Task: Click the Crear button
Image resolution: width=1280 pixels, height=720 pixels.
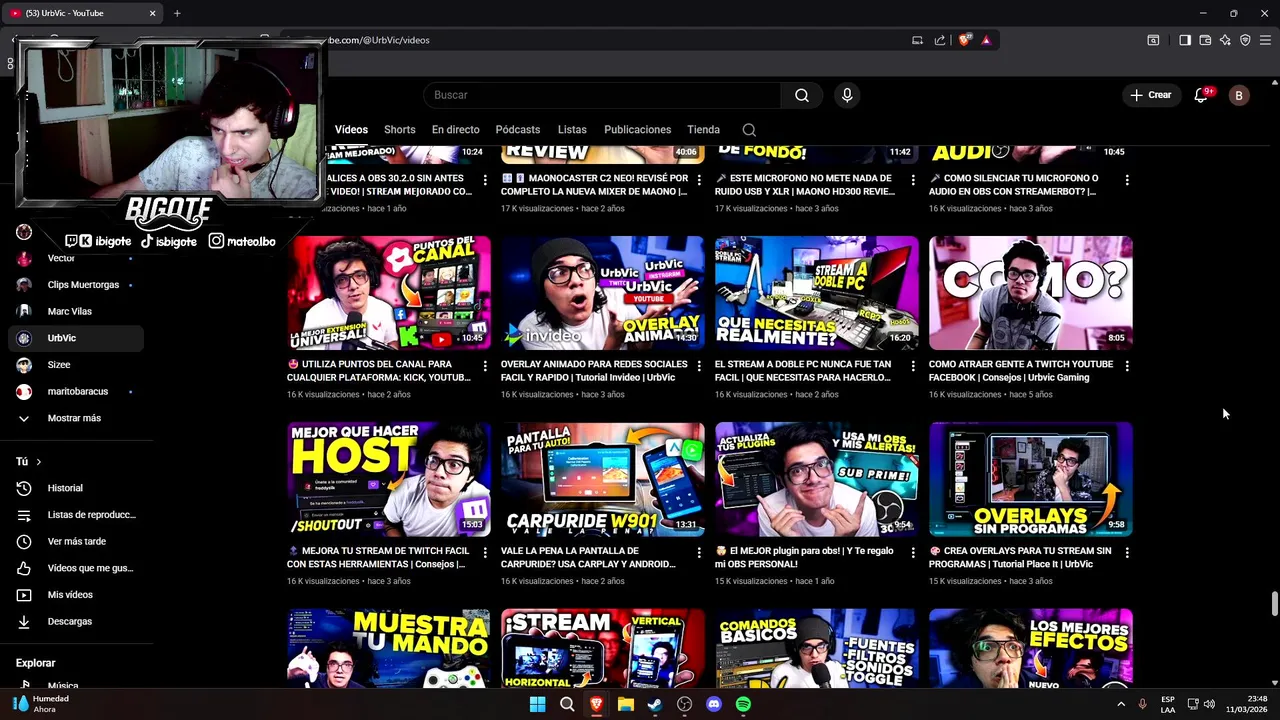Action: tap(1150, 95)
